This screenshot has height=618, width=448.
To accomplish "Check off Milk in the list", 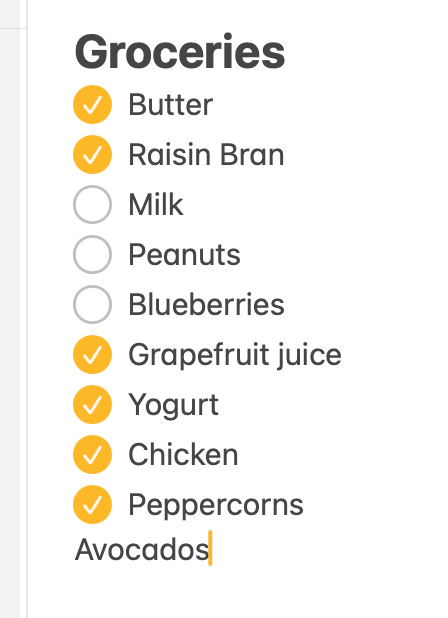I will 93,205.
